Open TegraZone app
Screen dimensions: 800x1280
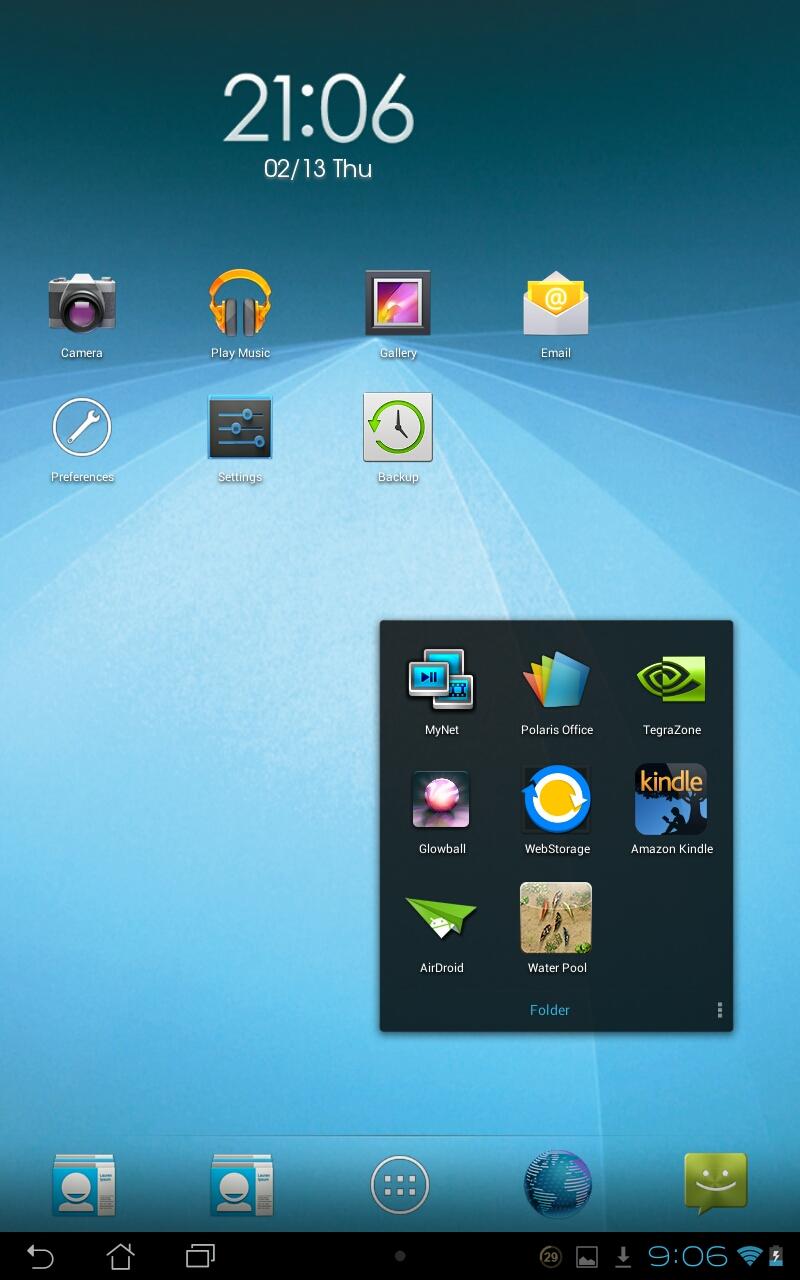672,680
